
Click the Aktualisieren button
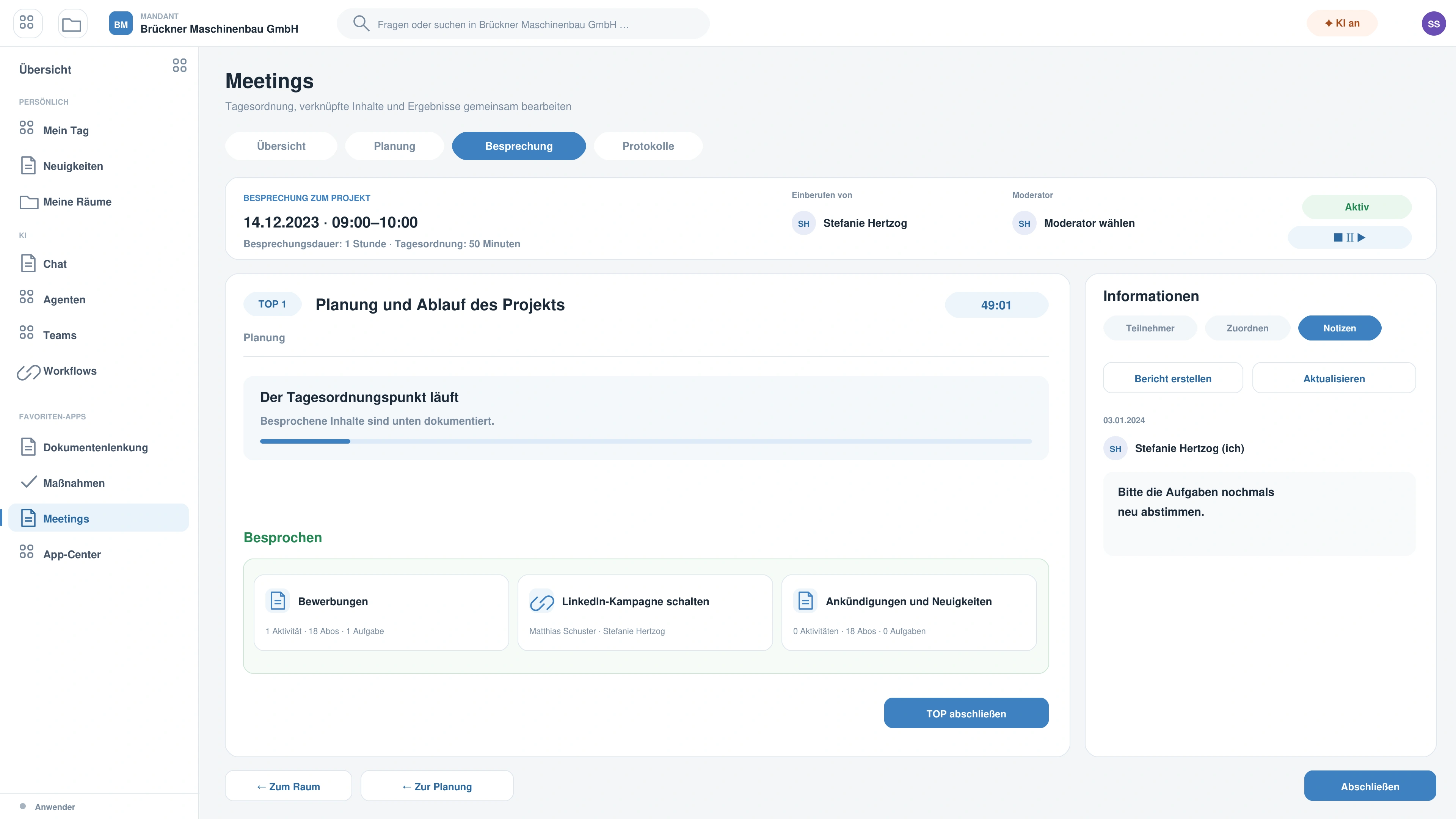pos(1334,378)
